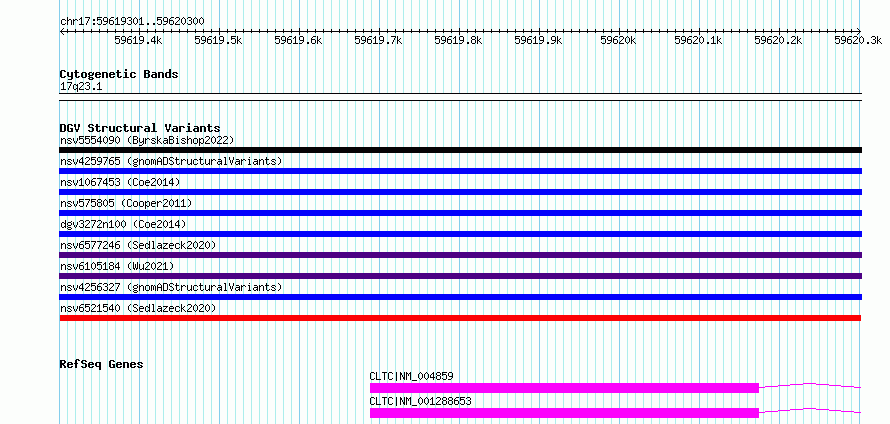Open the CLTC|NM_001288653 transcript label
The width and height of the screenshot is (890, 424).
(421, 401)
